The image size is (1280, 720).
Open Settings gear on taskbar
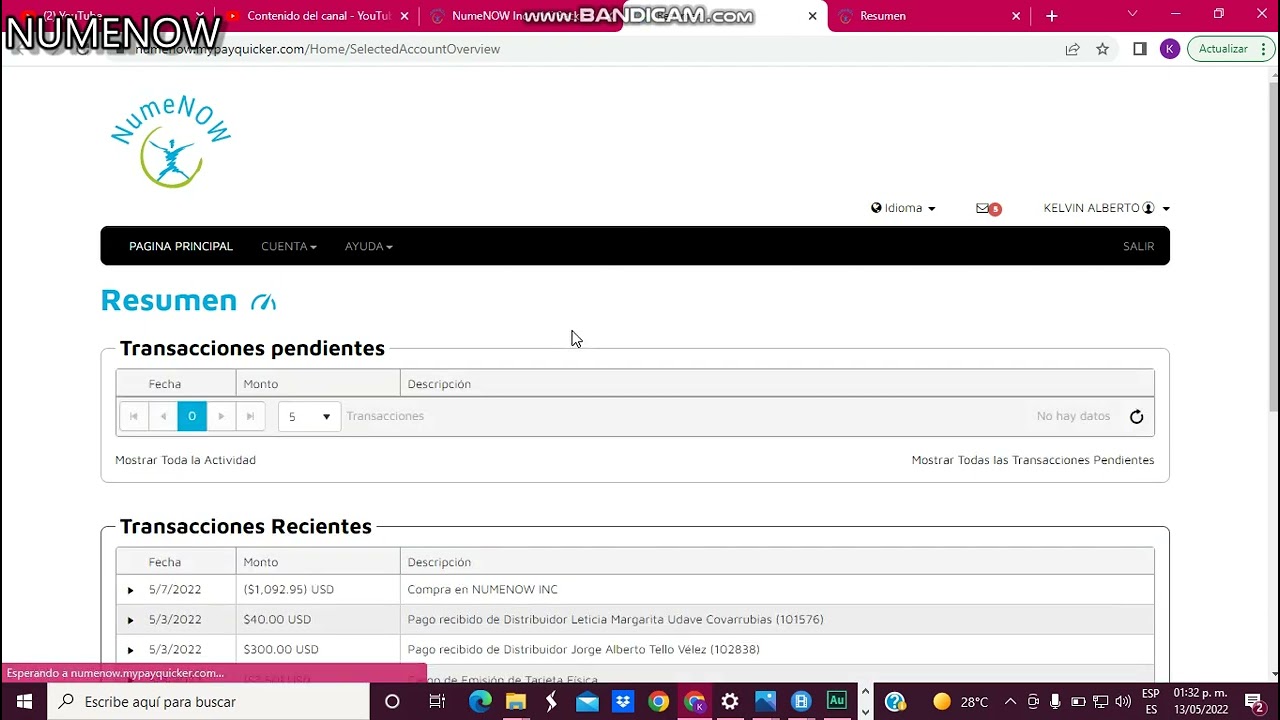point(730,702)
